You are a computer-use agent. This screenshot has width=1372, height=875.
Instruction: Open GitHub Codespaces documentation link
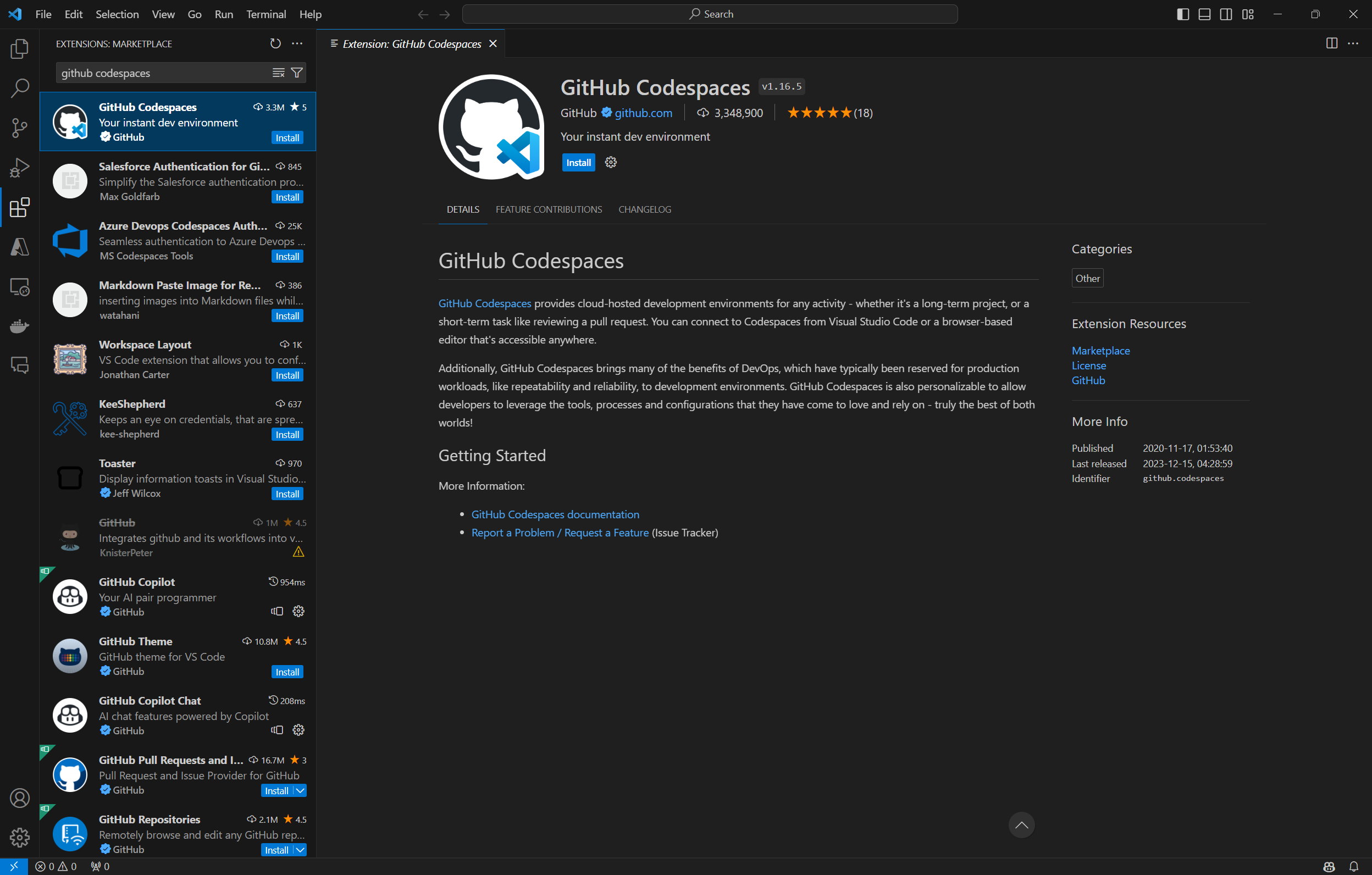(x=555, y=514)
